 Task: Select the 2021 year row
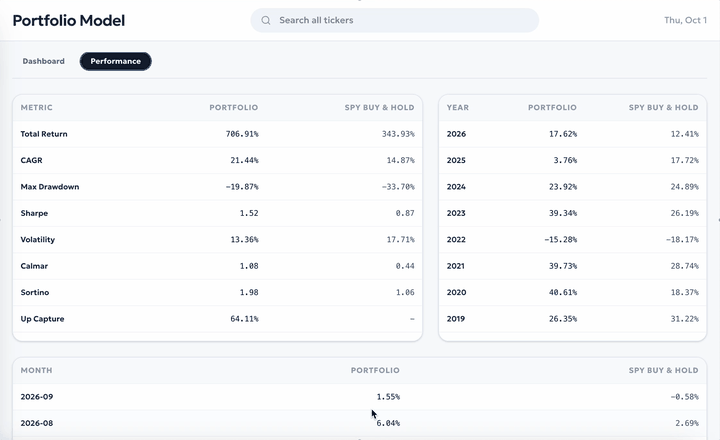pyautogui.click(x=573, y=266)
